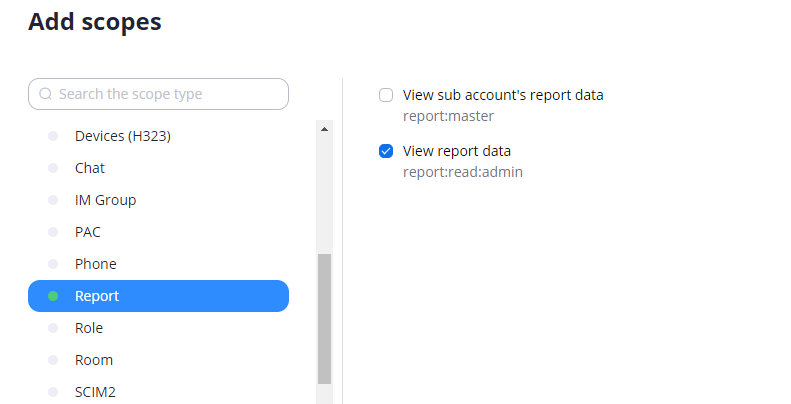The width and height of the screenshot is (791, 404).
Task: Enable View sub account's report data checkbox
Action: coord(386,95)
